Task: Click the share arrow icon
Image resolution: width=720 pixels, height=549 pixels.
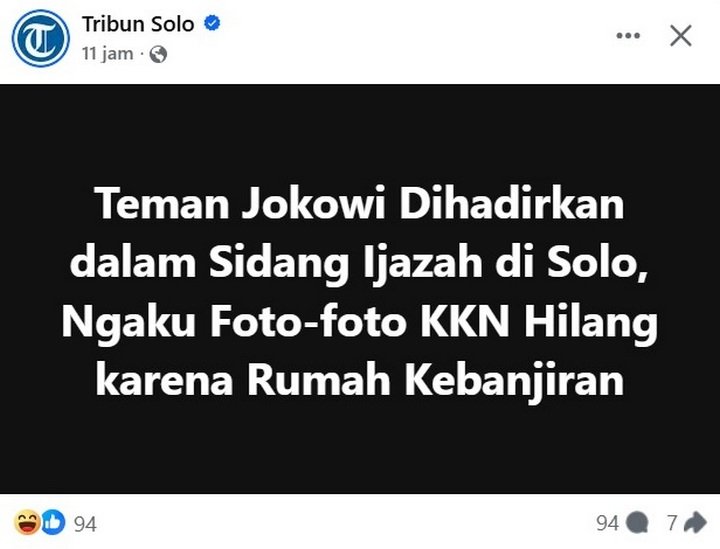Action: click(x=695, y=522)
